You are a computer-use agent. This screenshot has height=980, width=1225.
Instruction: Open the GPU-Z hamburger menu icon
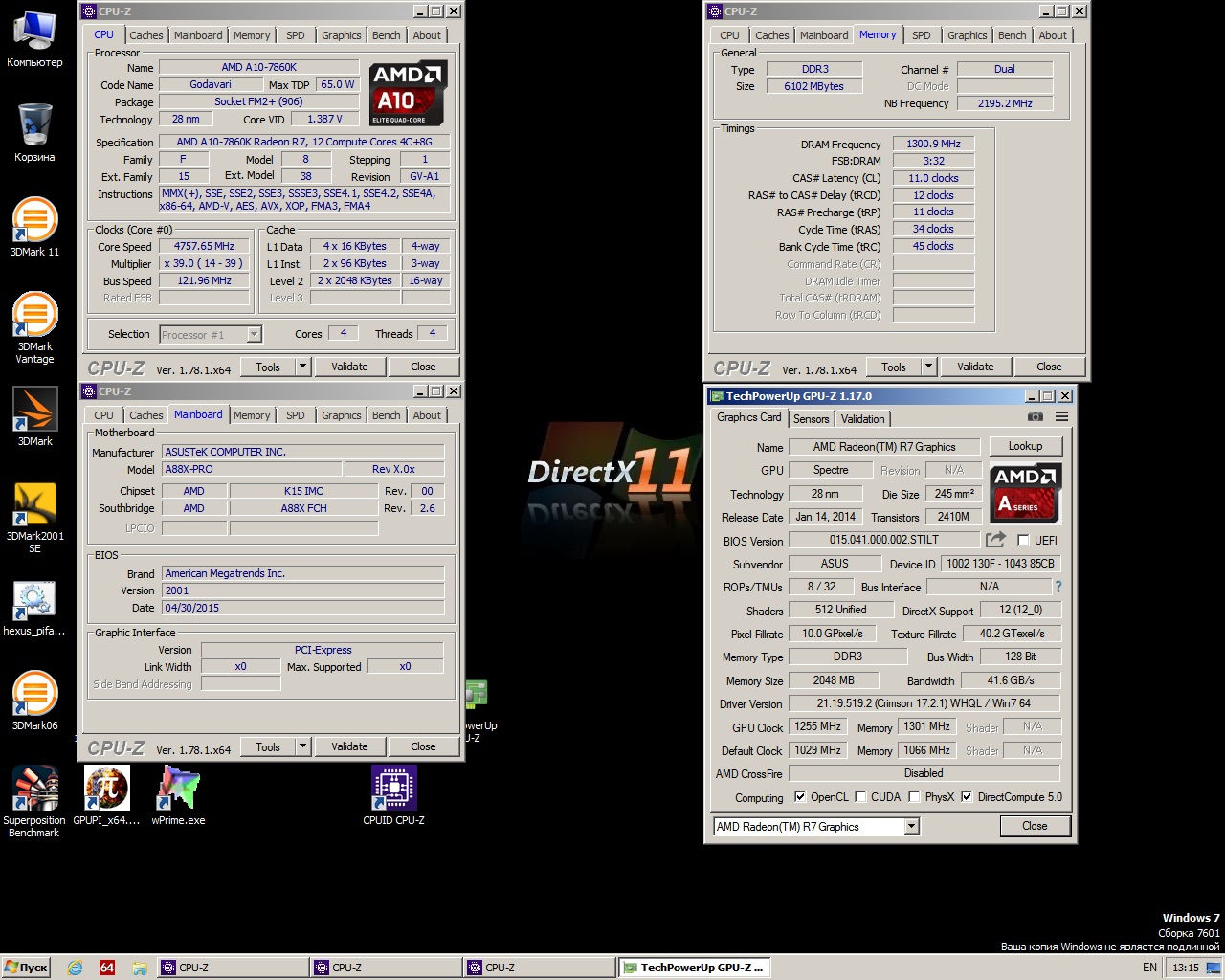point(1061,417)
